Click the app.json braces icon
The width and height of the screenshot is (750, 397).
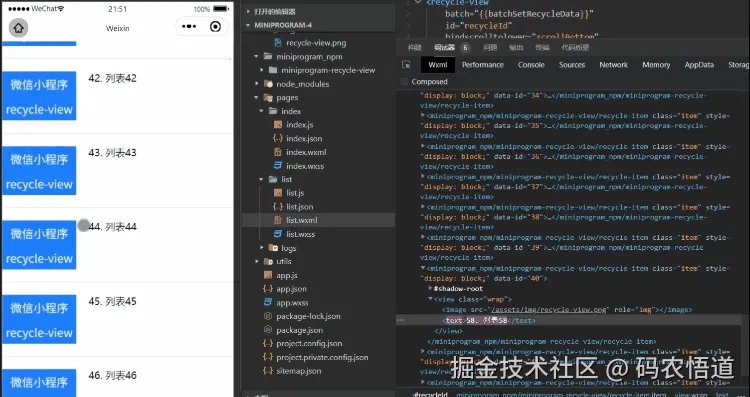(x=268, y=289)
